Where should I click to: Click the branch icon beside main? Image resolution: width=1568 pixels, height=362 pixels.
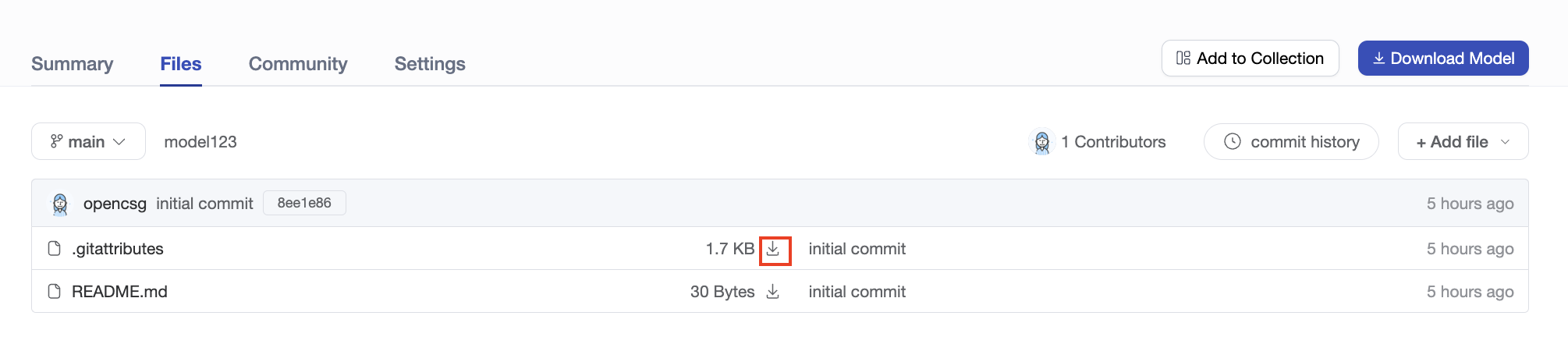click(x=56, y=141)
